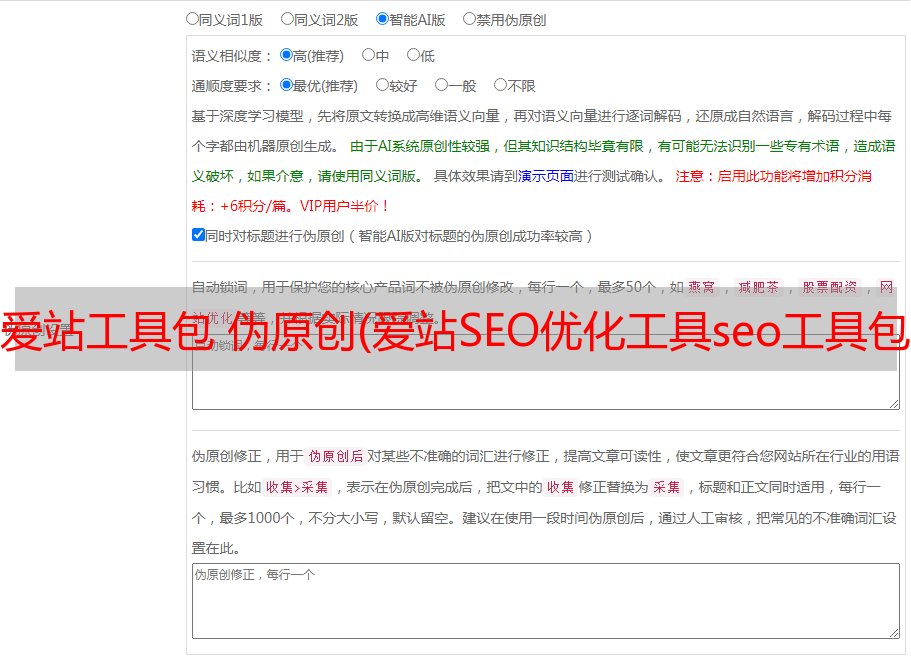Screen dimensions: 911x658
Task: Click the 收集>采集 example tag
Action: [297, 487]
